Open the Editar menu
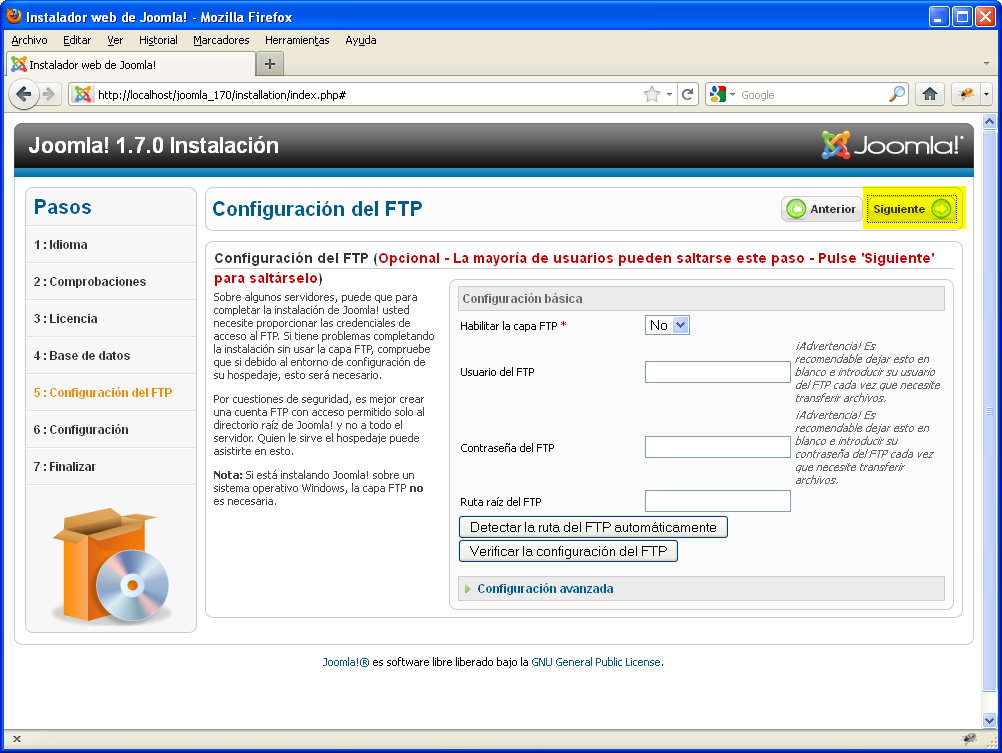This screenshot has width=1002, height=753. [77, 40]
